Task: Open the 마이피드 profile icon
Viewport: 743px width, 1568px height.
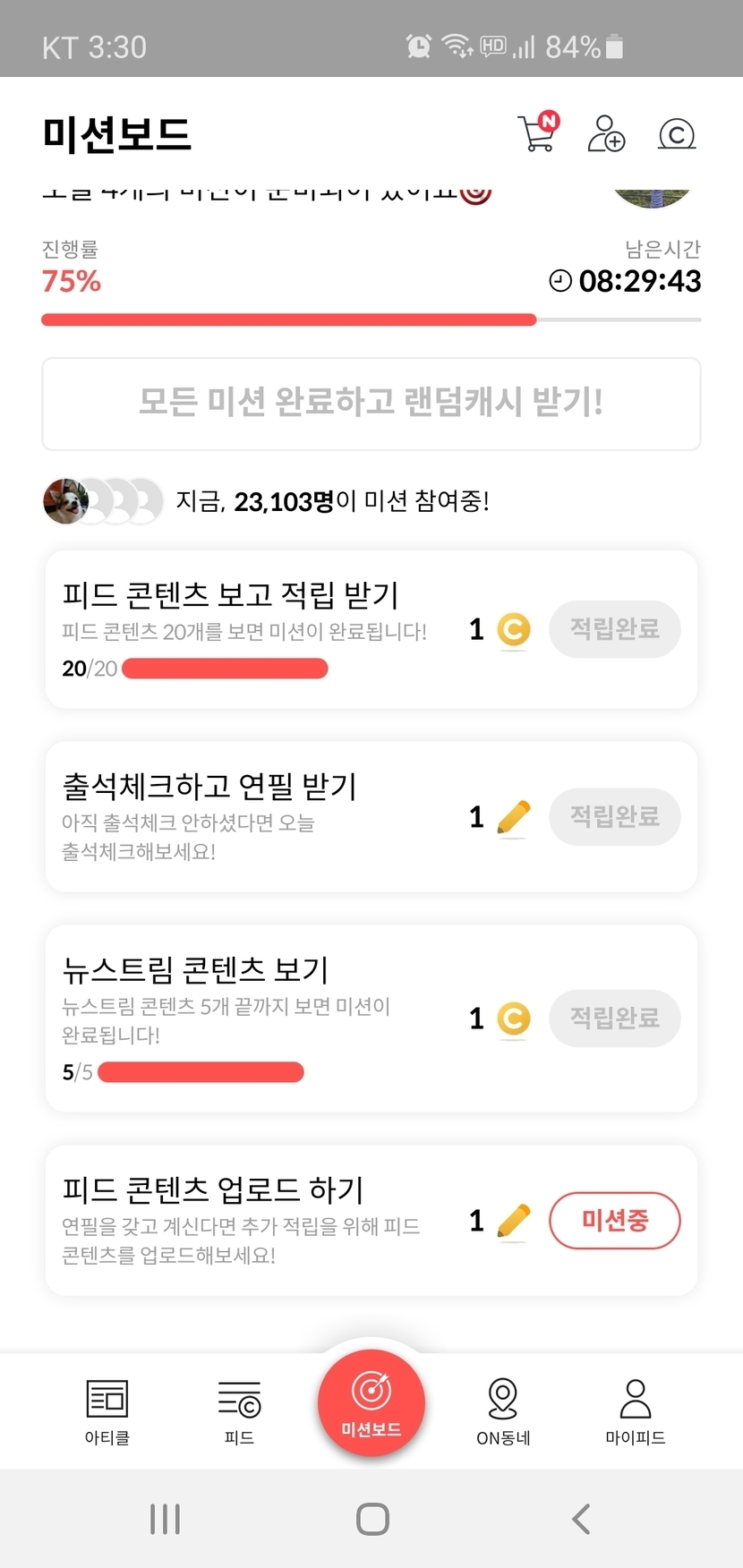Action: (x=635, y=1410)
